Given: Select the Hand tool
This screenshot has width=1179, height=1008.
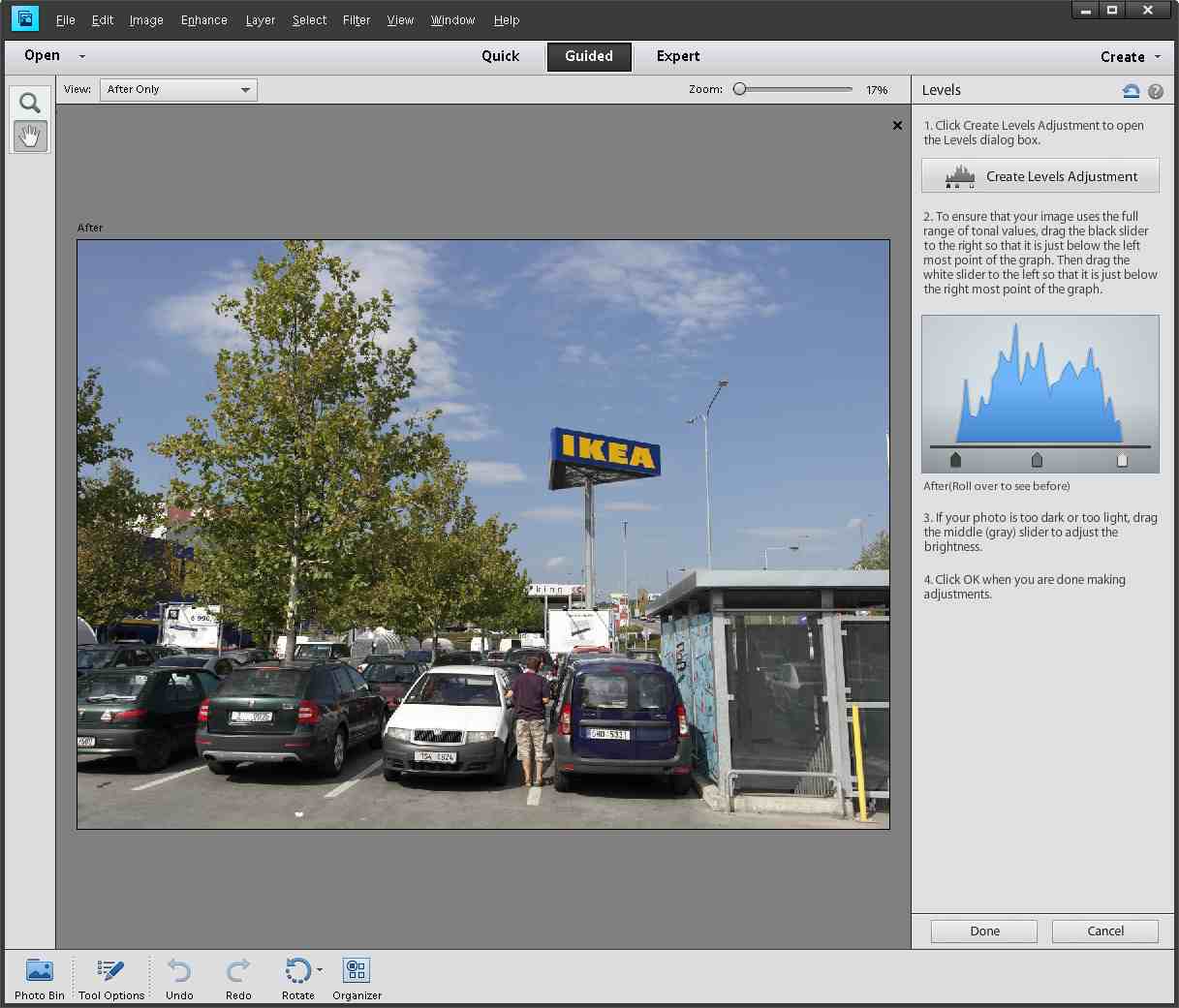Looking at the screenshot, I should click(x=30, y=137).
